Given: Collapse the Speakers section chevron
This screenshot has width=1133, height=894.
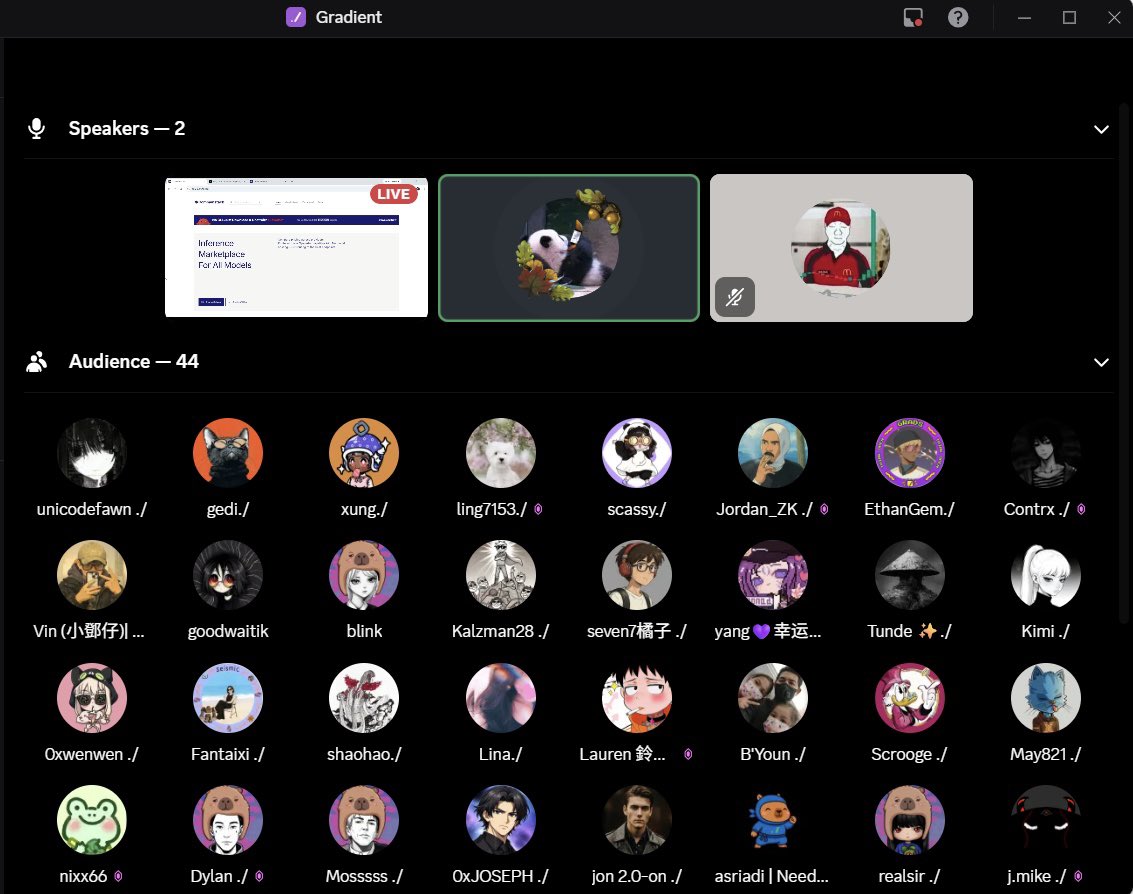Looking at the screenshot, I should pos(1100,129).
